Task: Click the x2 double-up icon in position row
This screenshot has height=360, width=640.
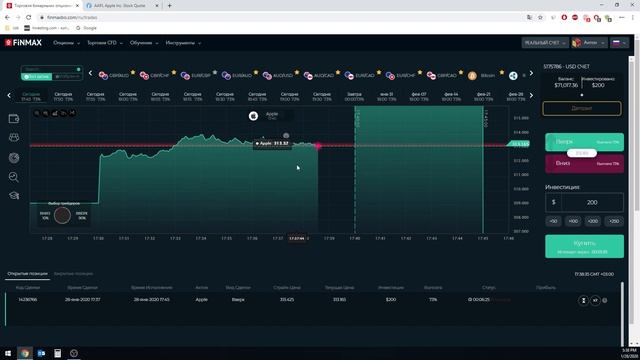Action: pyautogui.click(x=595, y=300)
